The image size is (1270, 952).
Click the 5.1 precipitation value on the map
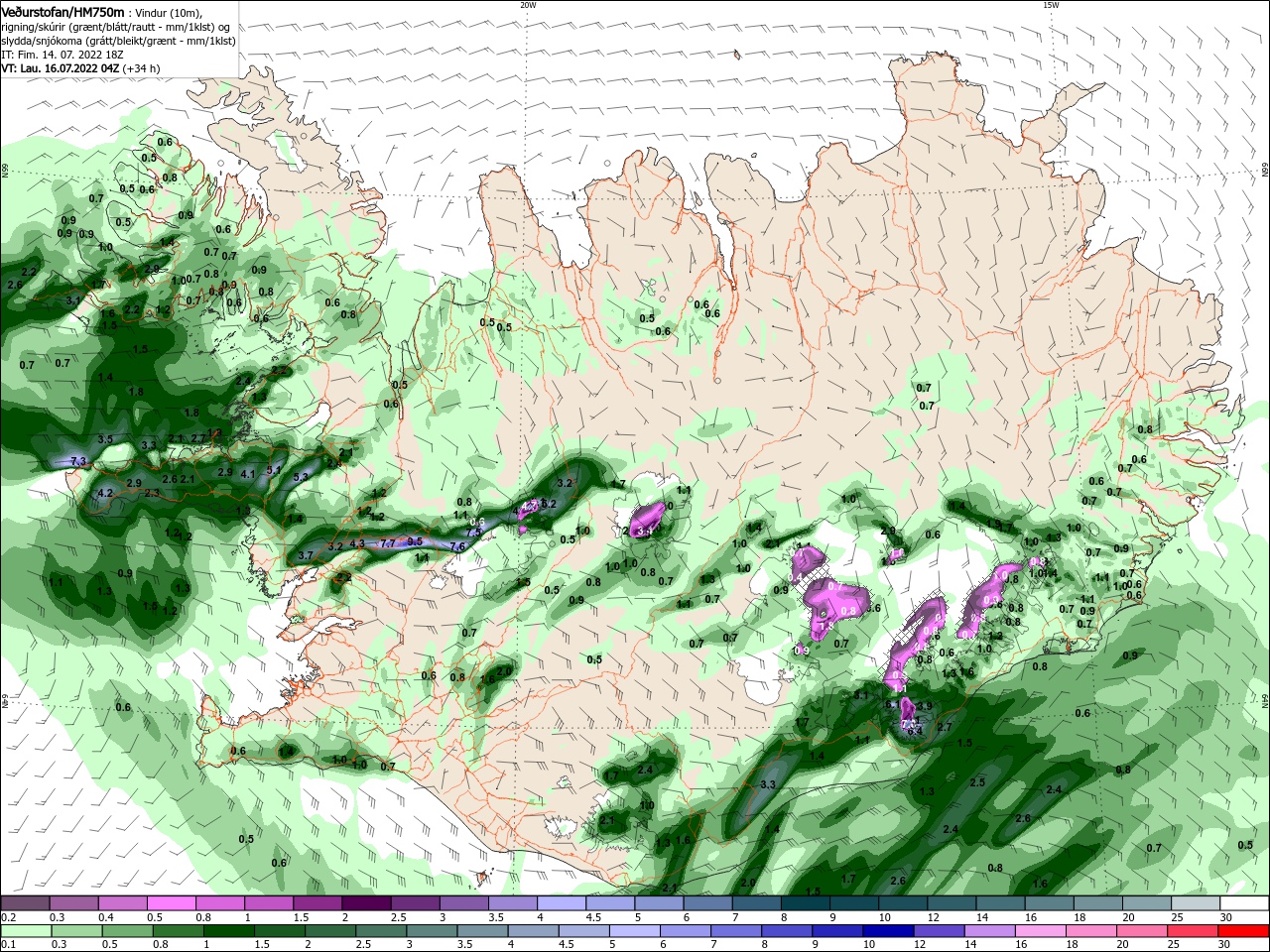pos(275,470)
